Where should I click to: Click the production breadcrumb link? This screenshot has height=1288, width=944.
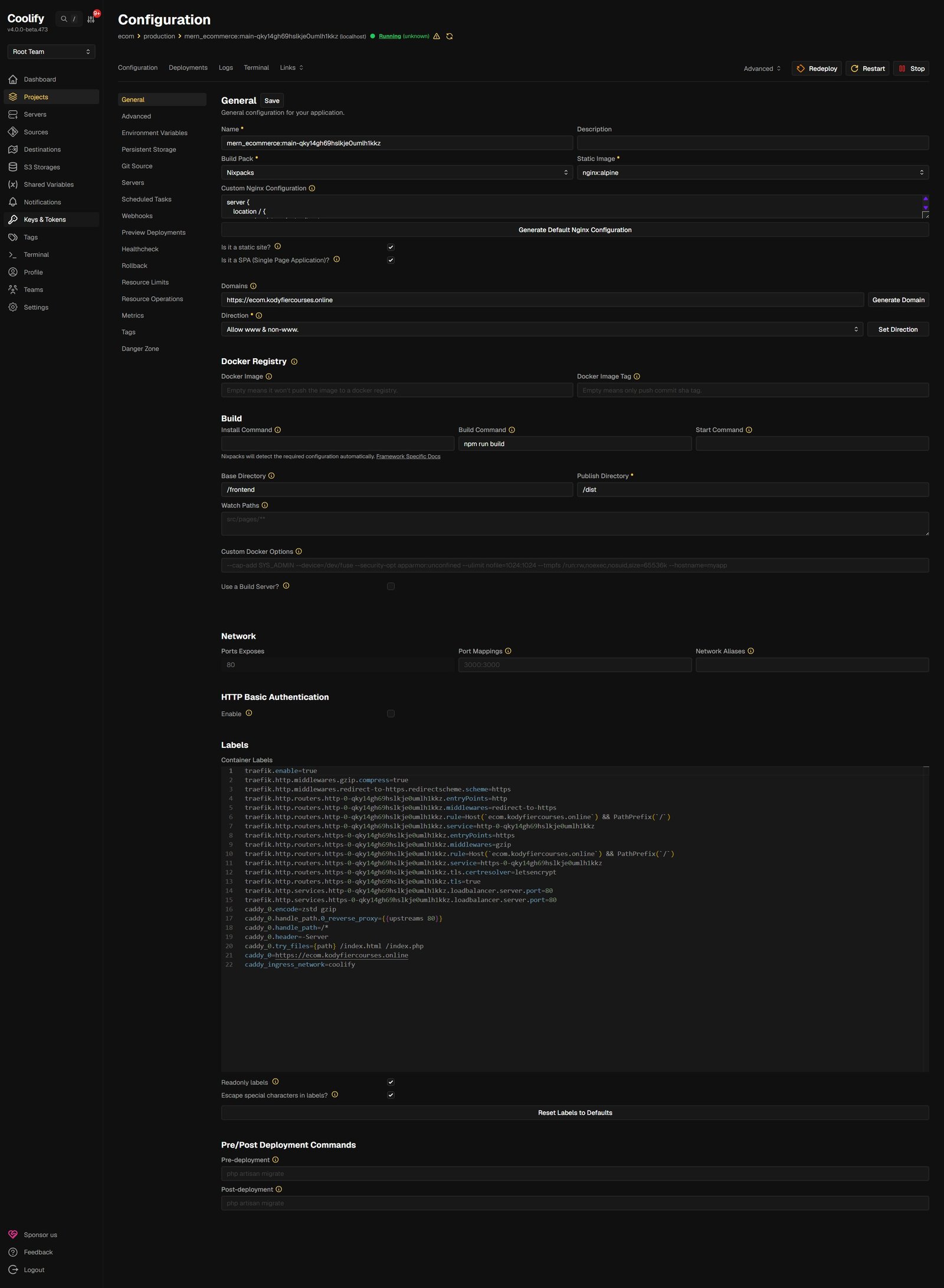(159, 37)
